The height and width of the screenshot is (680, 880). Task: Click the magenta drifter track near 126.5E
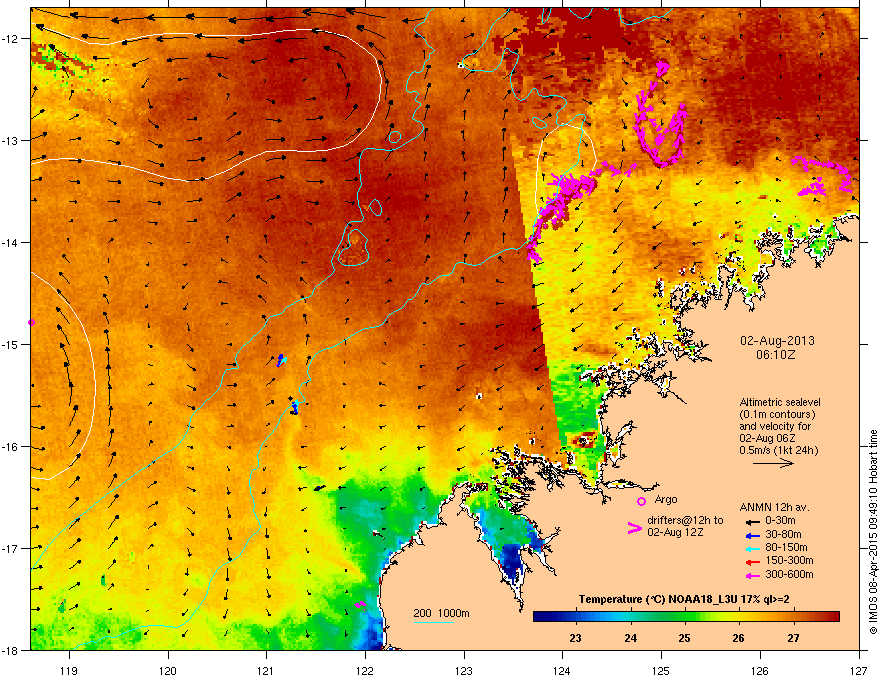[822, 176]
